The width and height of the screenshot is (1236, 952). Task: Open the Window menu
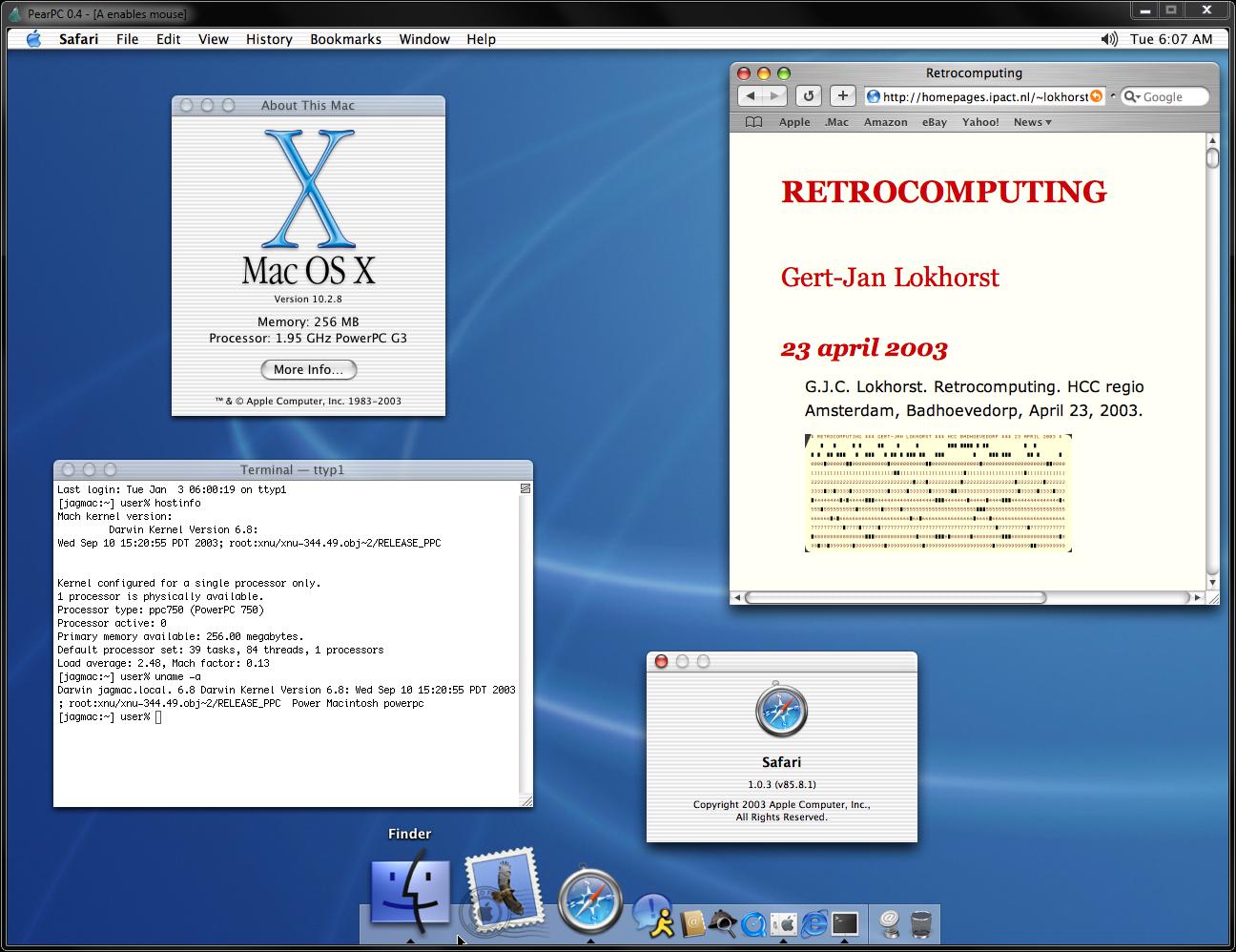click(x=424, y=39)
